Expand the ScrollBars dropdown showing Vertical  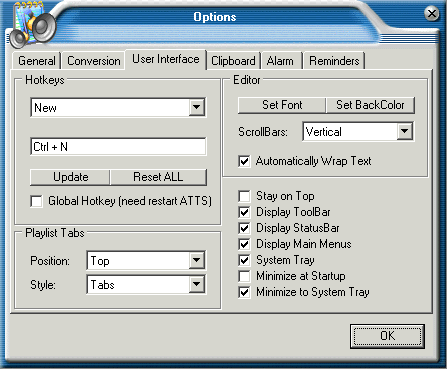404,131
